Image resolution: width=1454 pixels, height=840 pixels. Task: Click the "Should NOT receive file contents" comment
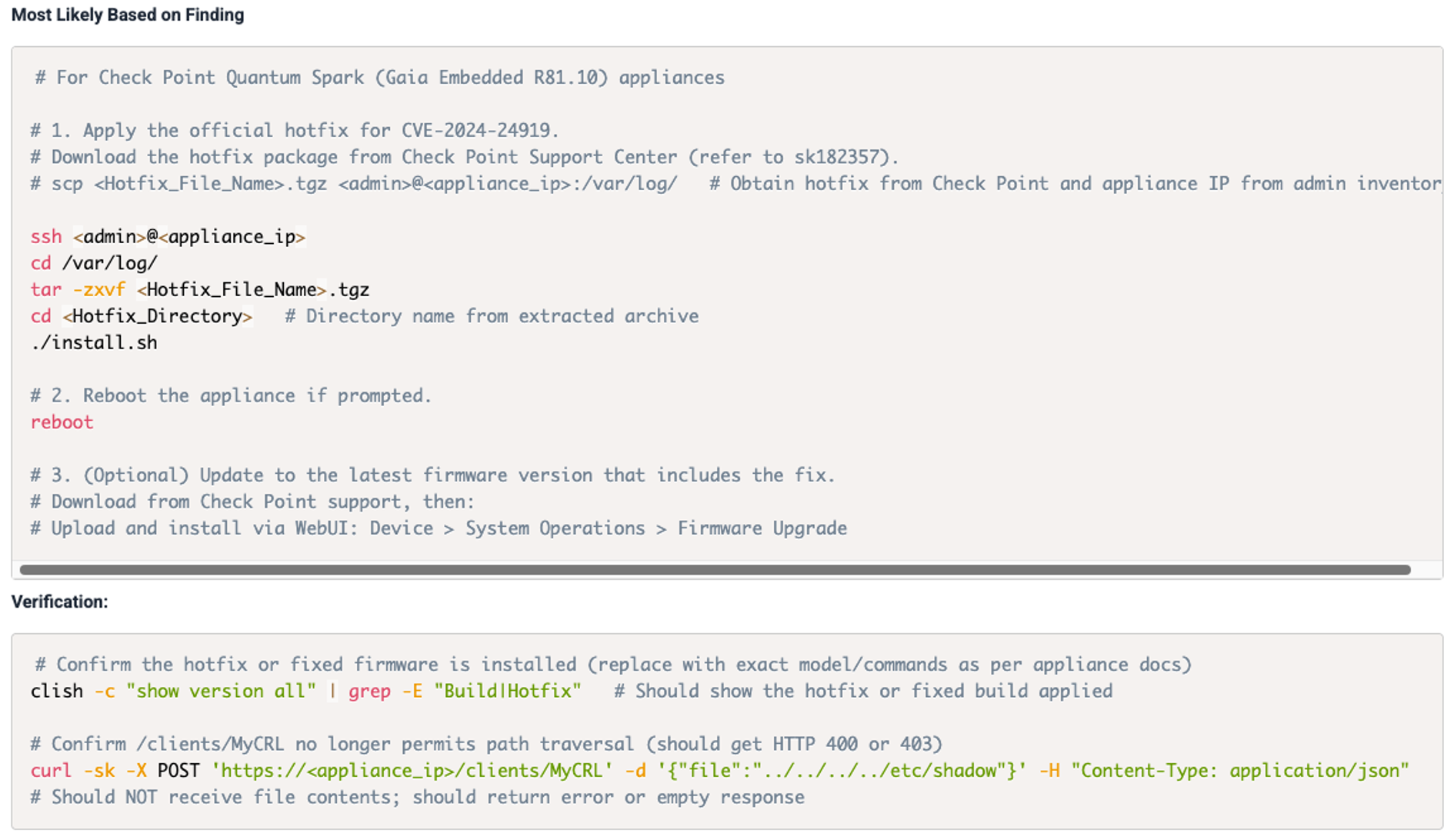[x=417, y=797]
